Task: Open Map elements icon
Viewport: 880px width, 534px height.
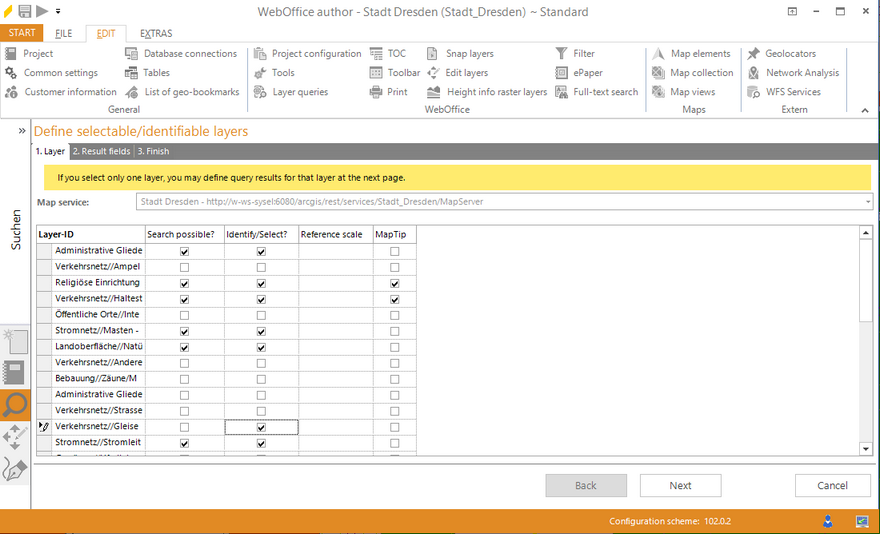Action: 658,53
